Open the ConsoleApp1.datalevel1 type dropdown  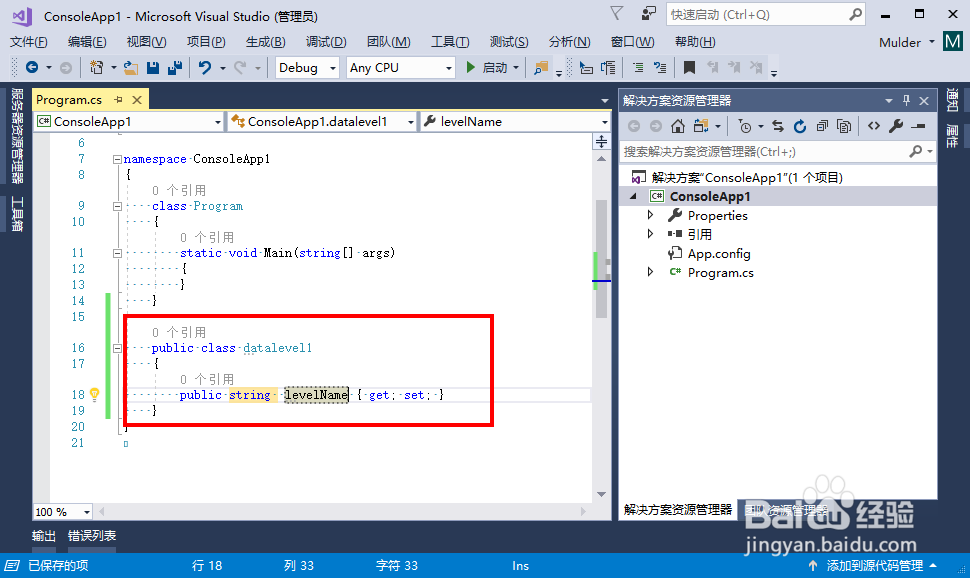tap(411, 122)
